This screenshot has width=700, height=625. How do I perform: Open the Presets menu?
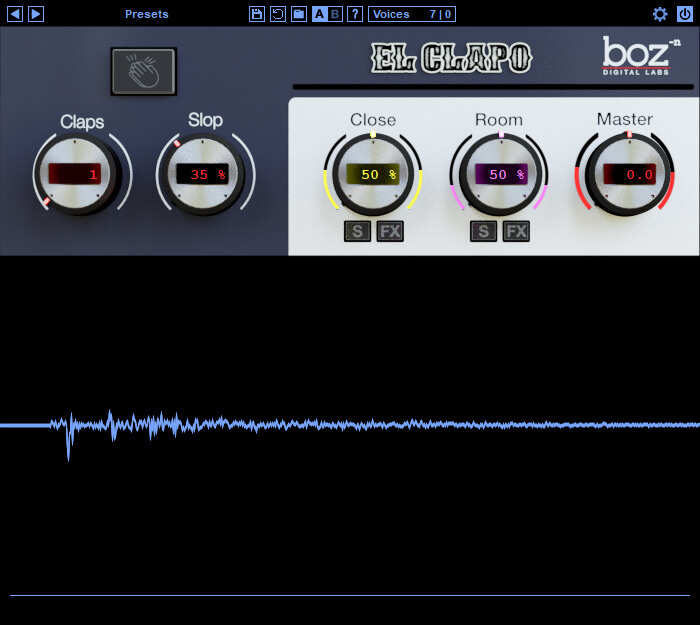point(146,14)
